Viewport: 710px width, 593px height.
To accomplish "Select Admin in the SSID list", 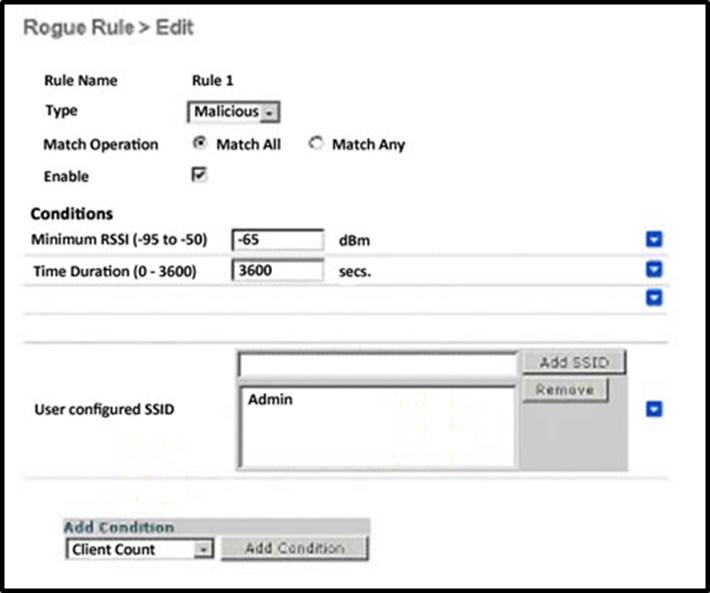I will coord(270,400).
